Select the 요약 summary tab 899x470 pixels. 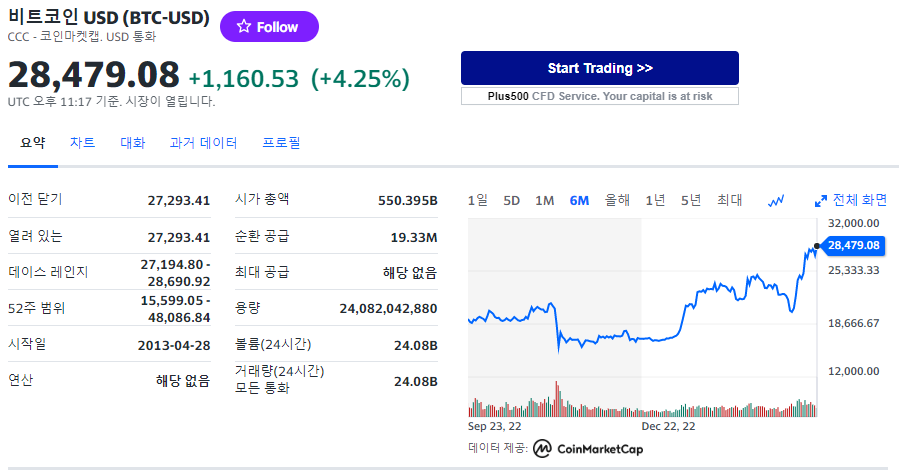click(33, 143)
